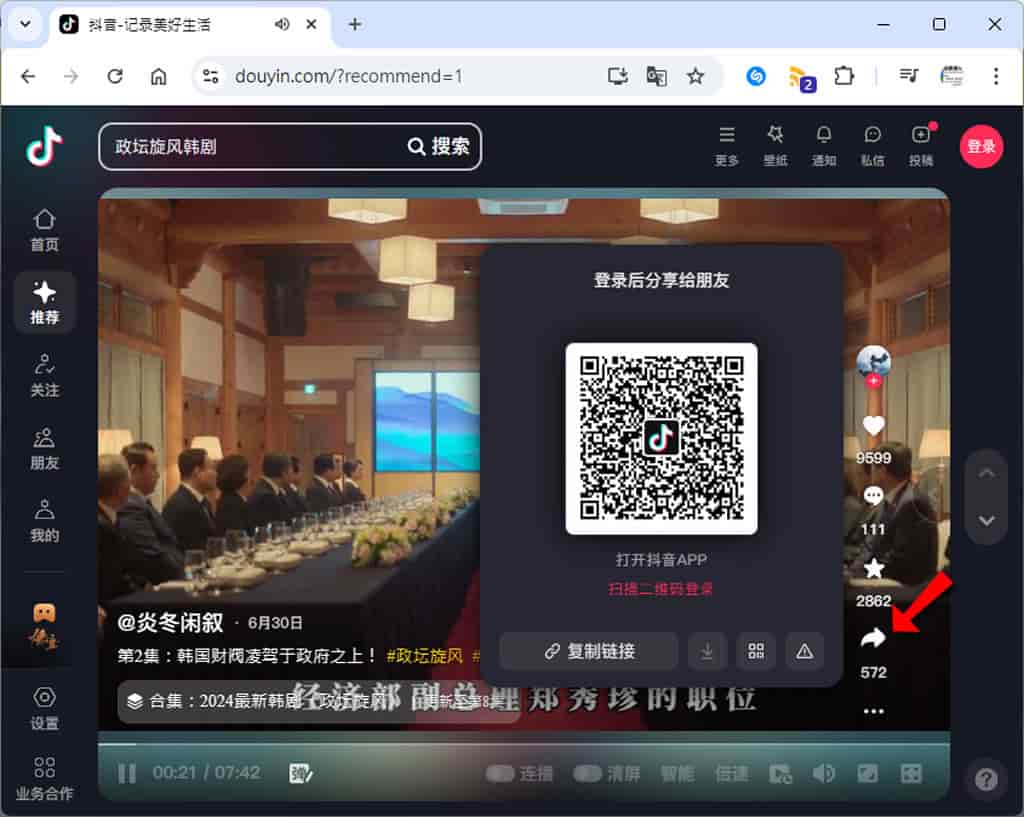This screenshot has height=817, width=1024.
Task: Open 更多 more menu in top bar
Action: tap(726, 146)
